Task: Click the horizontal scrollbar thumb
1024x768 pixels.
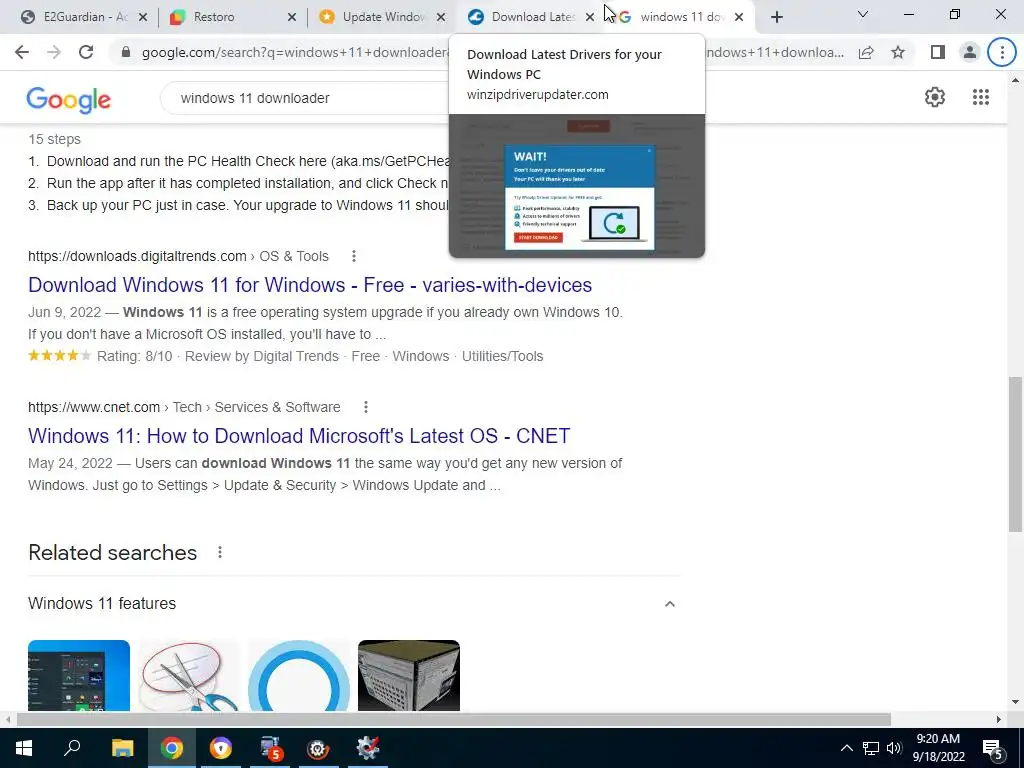Action: [x=454, y=719]
